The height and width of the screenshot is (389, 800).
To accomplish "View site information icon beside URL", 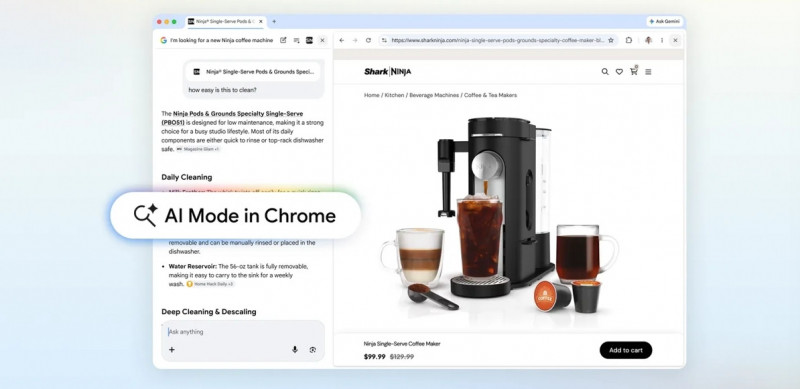I will pyautogui.click(x=384, y=40).
